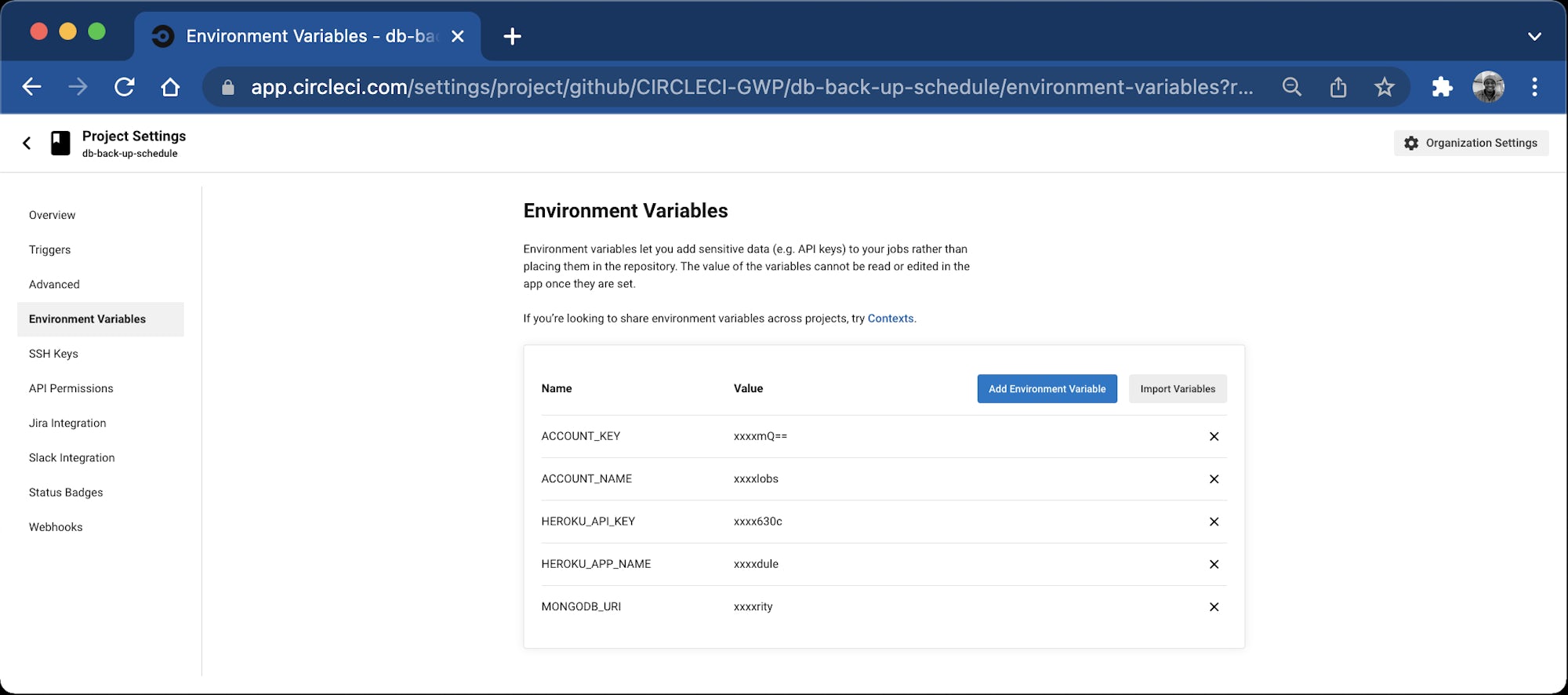Select Environment Variables in sidebar
Image resolution: width=1568 pixels, height=695 pixels.
click(100, 319)
